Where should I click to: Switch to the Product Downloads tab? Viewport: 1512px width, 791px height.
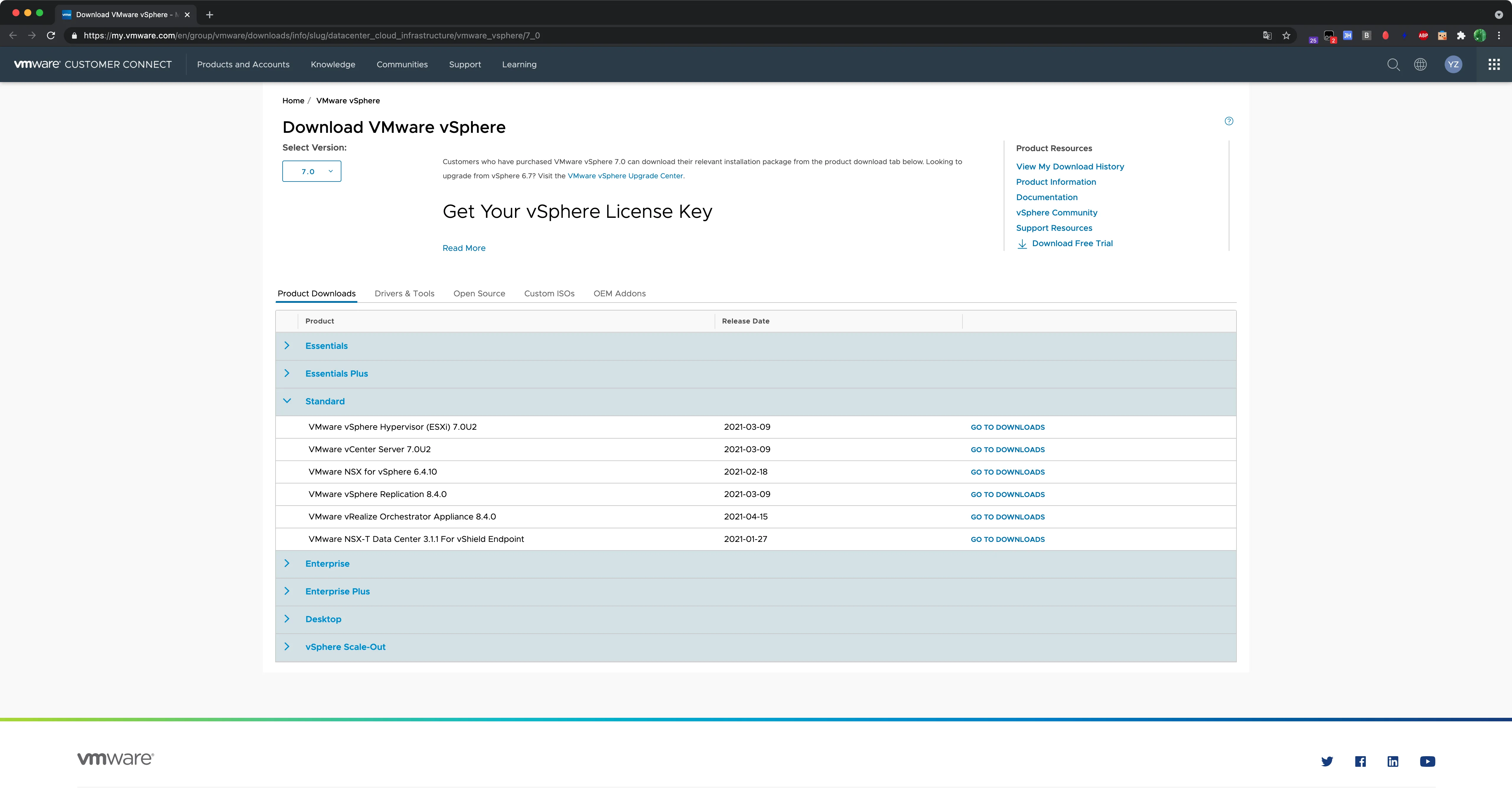[x=316, y=293]
